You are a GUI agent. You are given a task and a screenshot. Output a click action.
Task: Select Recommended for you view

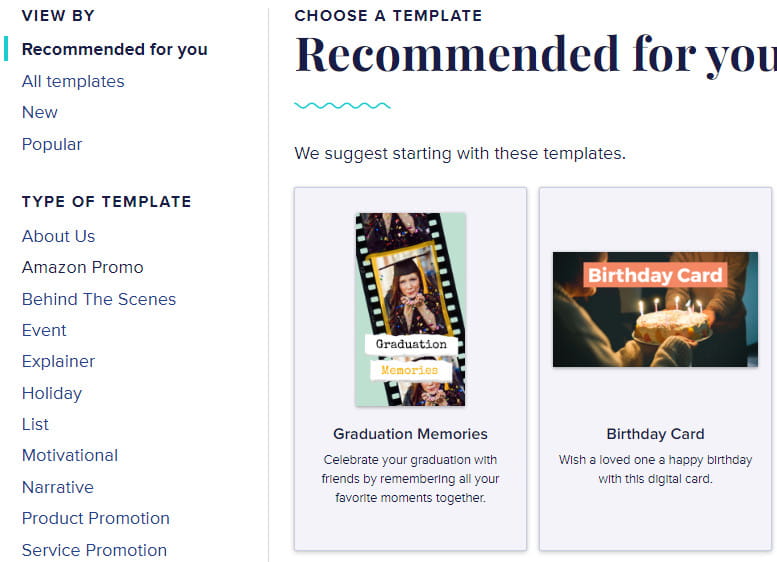click(114, 49)
